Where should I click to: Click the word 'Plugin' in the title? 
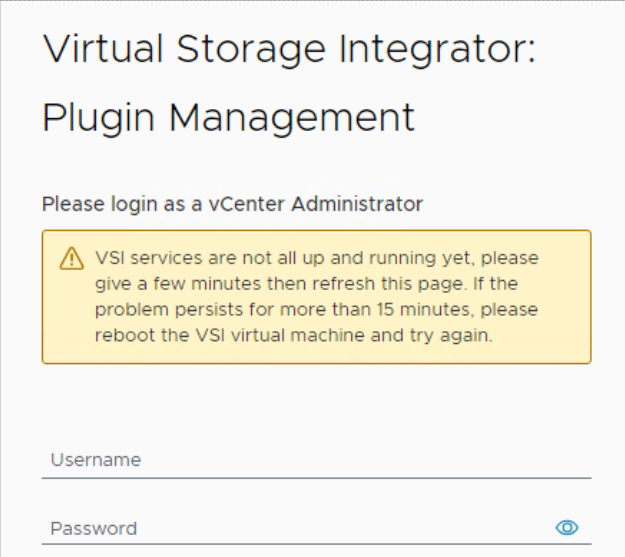tap(98, 117)
